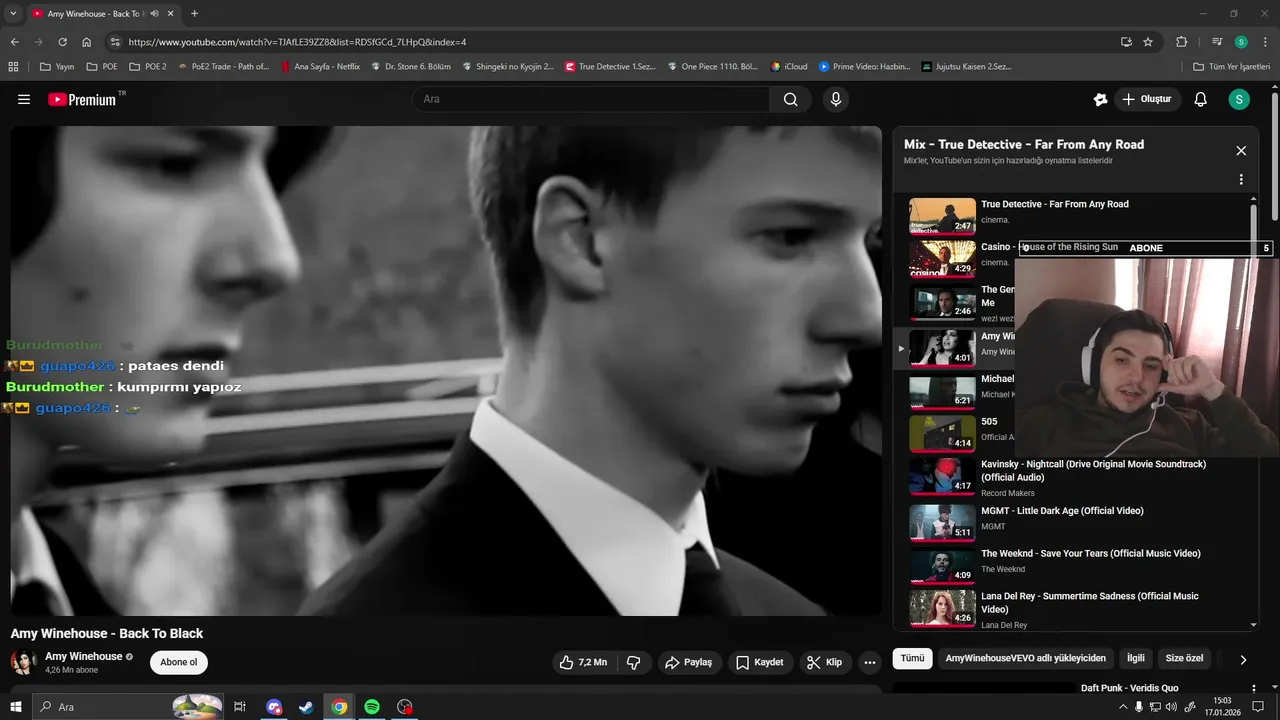Viewport: 1280px width, 720px height.
Task: Open Chrome extensions puzzle icon
Action: tap(1182, 42)
